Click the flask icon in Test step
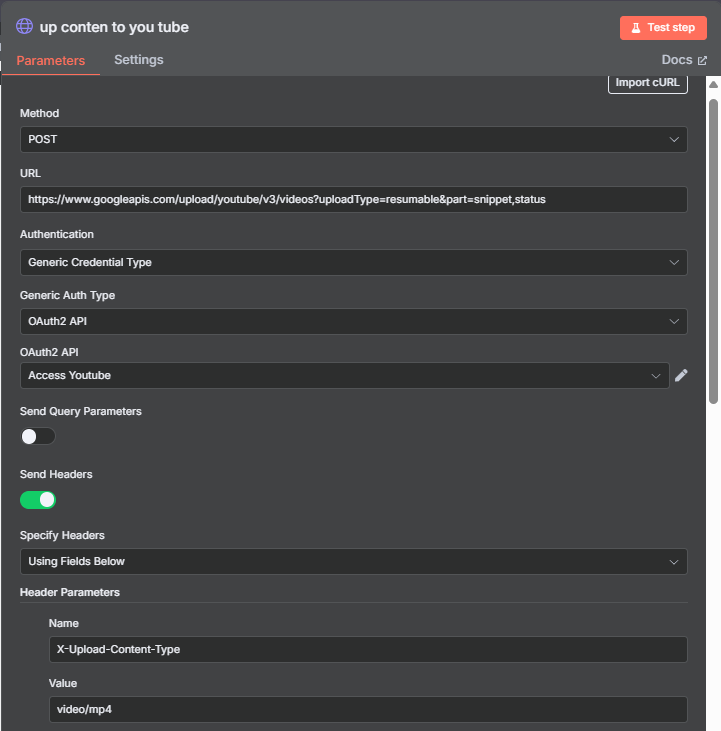 coord(636,28)
